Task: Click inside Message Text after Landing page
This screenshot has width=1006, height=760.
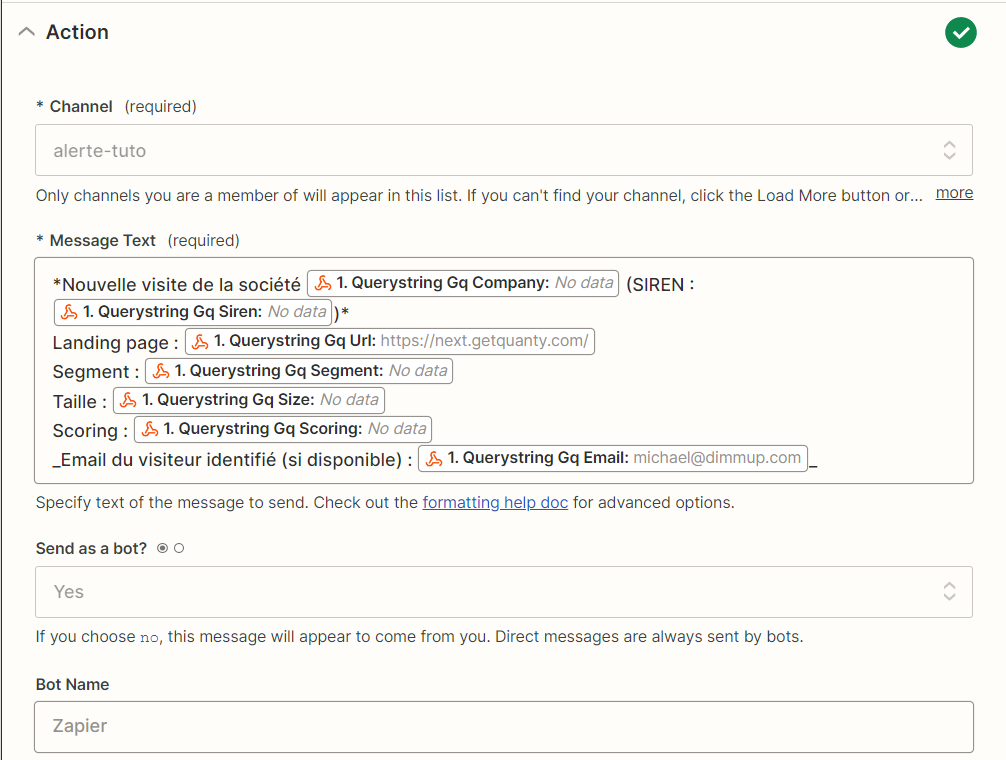Action: click(x=770, y=342)
